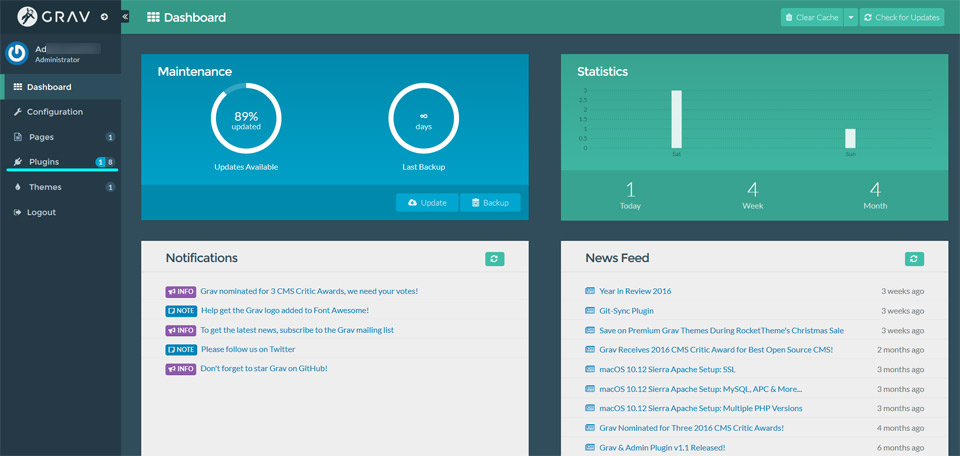This screenshot has height=456, width=960.
Task: Click the Sunday bar in Statistics chart
Action: tap(850, 138)
